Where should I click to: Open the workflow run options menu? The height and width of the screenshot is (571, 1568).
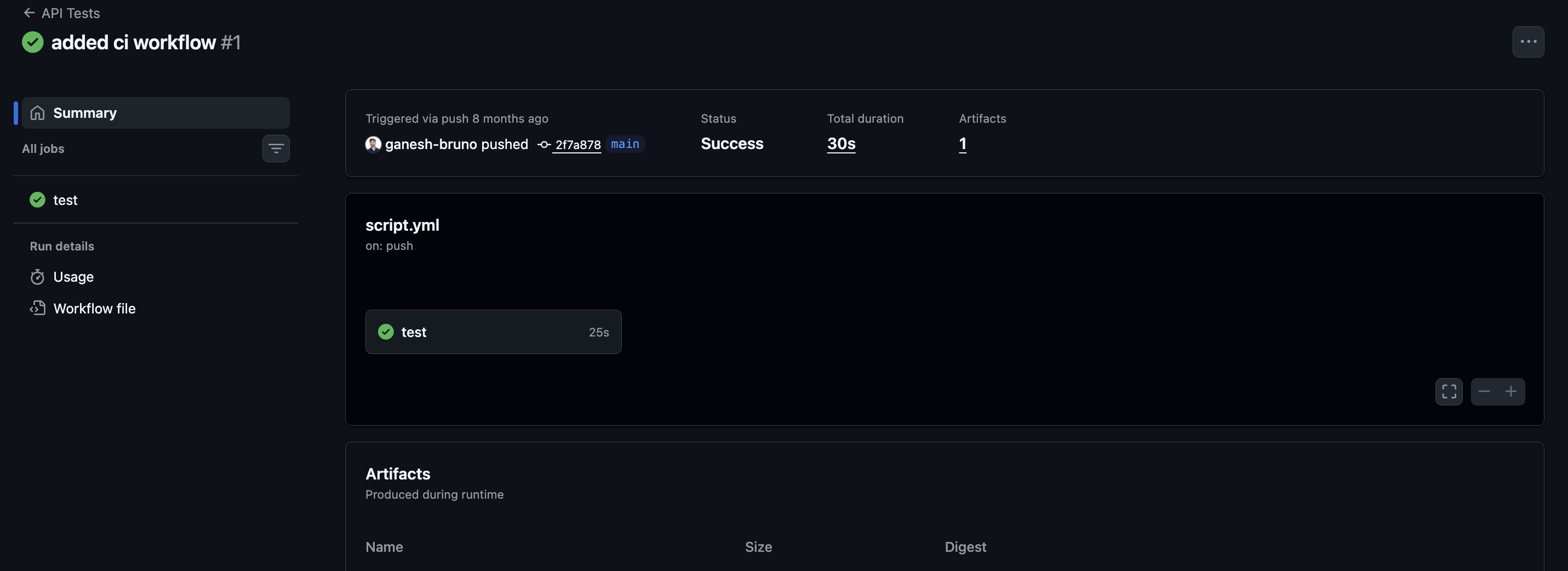click(1528, 42)
